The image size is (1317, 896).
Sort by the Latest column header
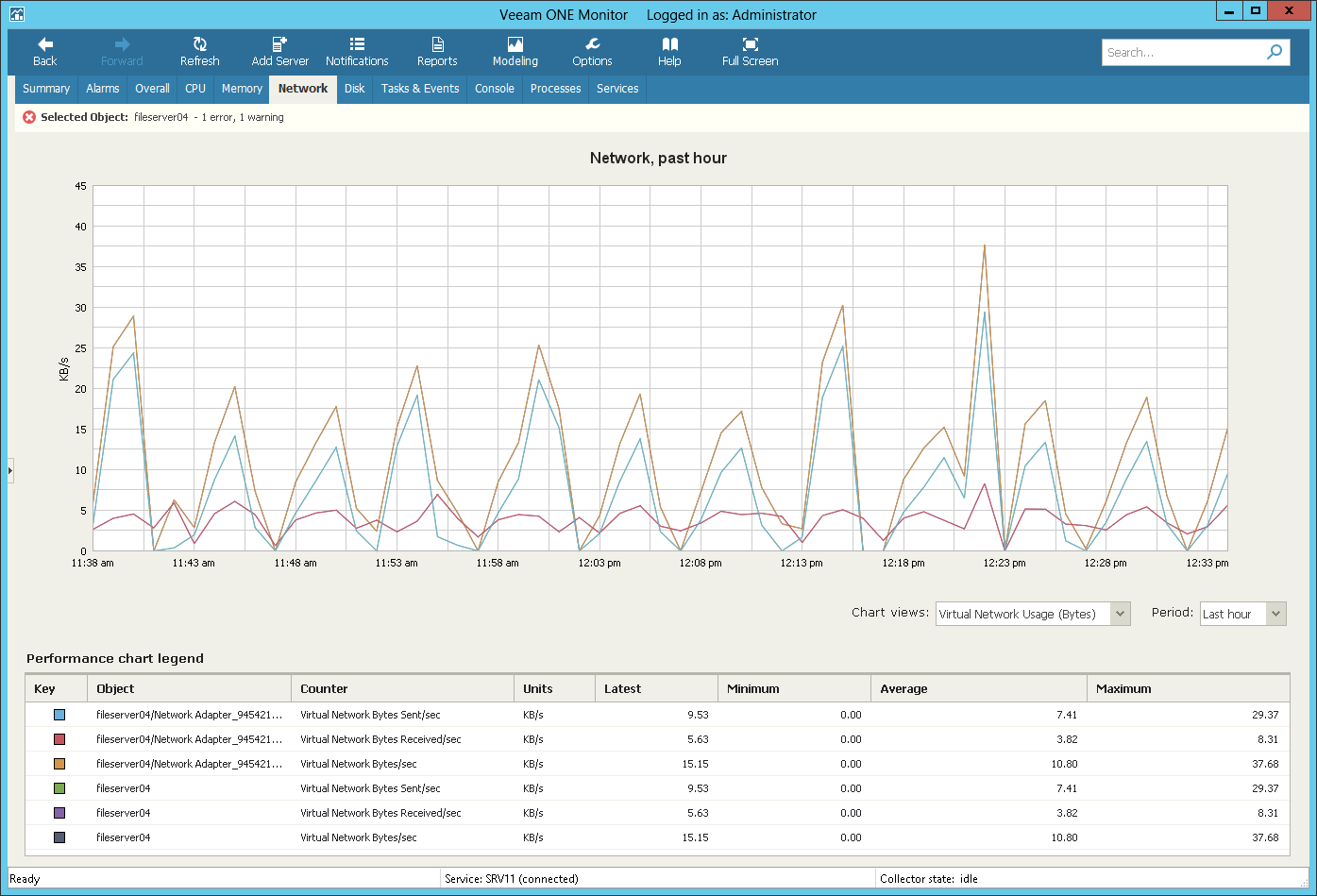coord(656,688)
